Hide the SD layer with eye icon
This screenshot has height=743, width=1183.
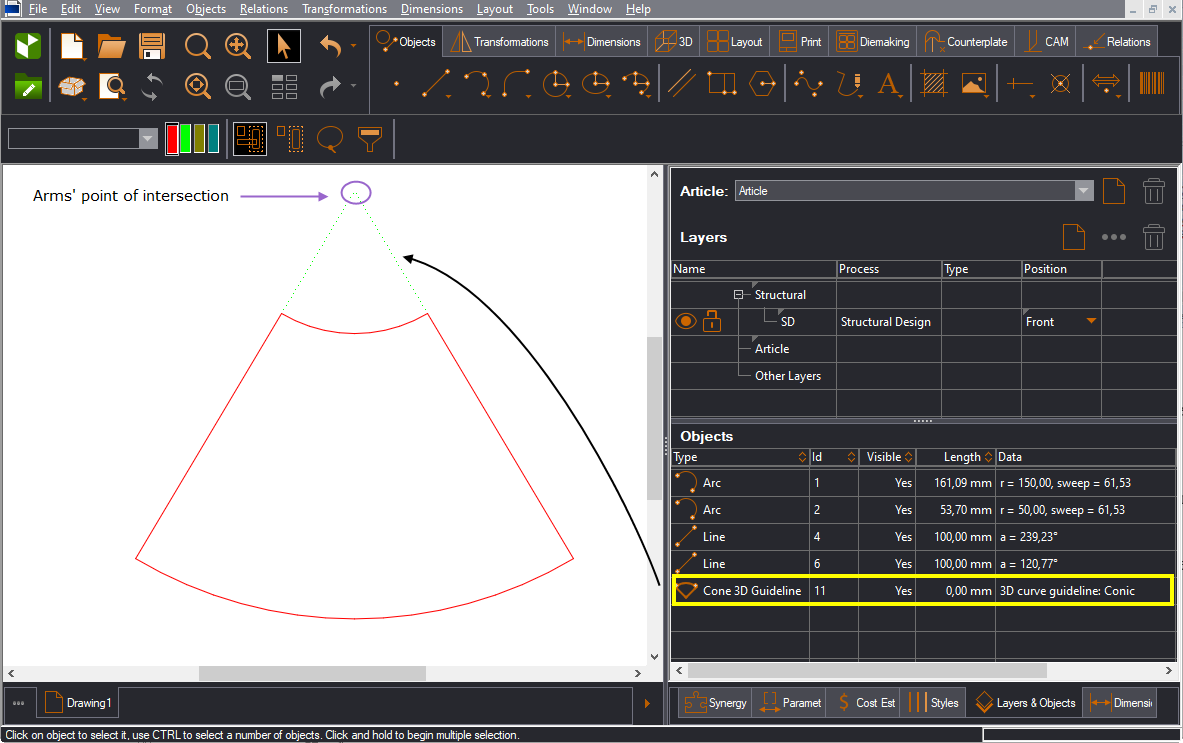(x=686, y=322)
